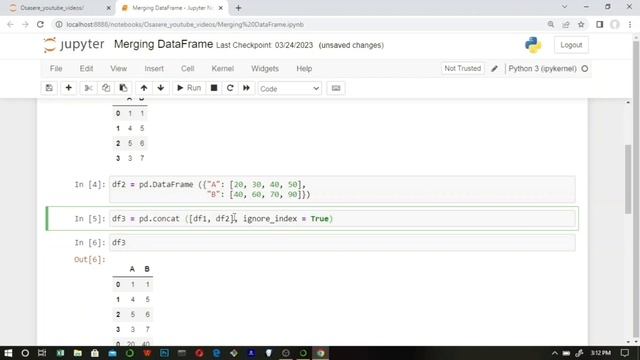Open Excel from taskbar
Viewport: 640px width, 360px height.
pos(60,353)
